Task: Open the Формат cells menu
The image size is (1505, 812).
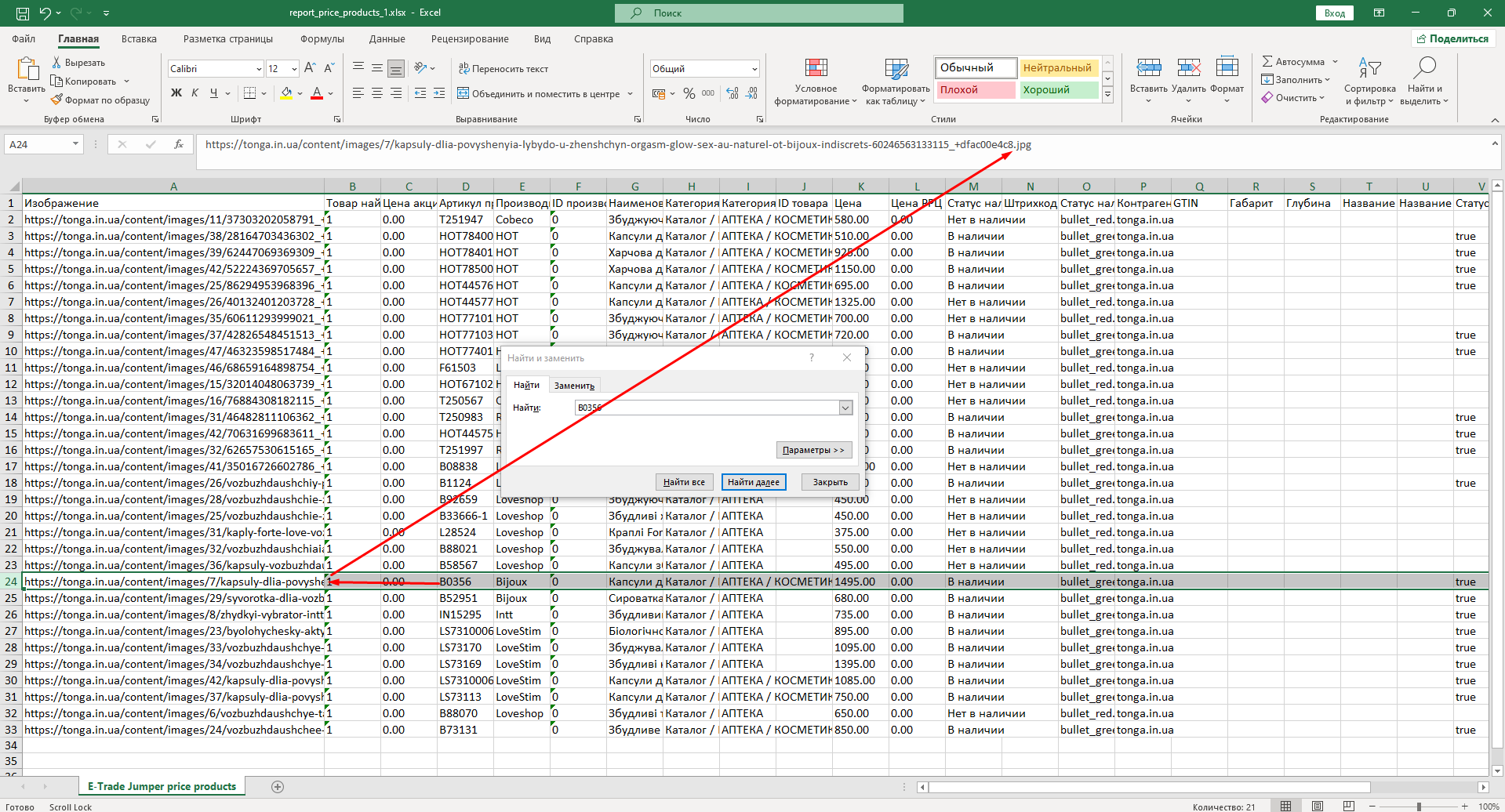Action: [1227, 81]
